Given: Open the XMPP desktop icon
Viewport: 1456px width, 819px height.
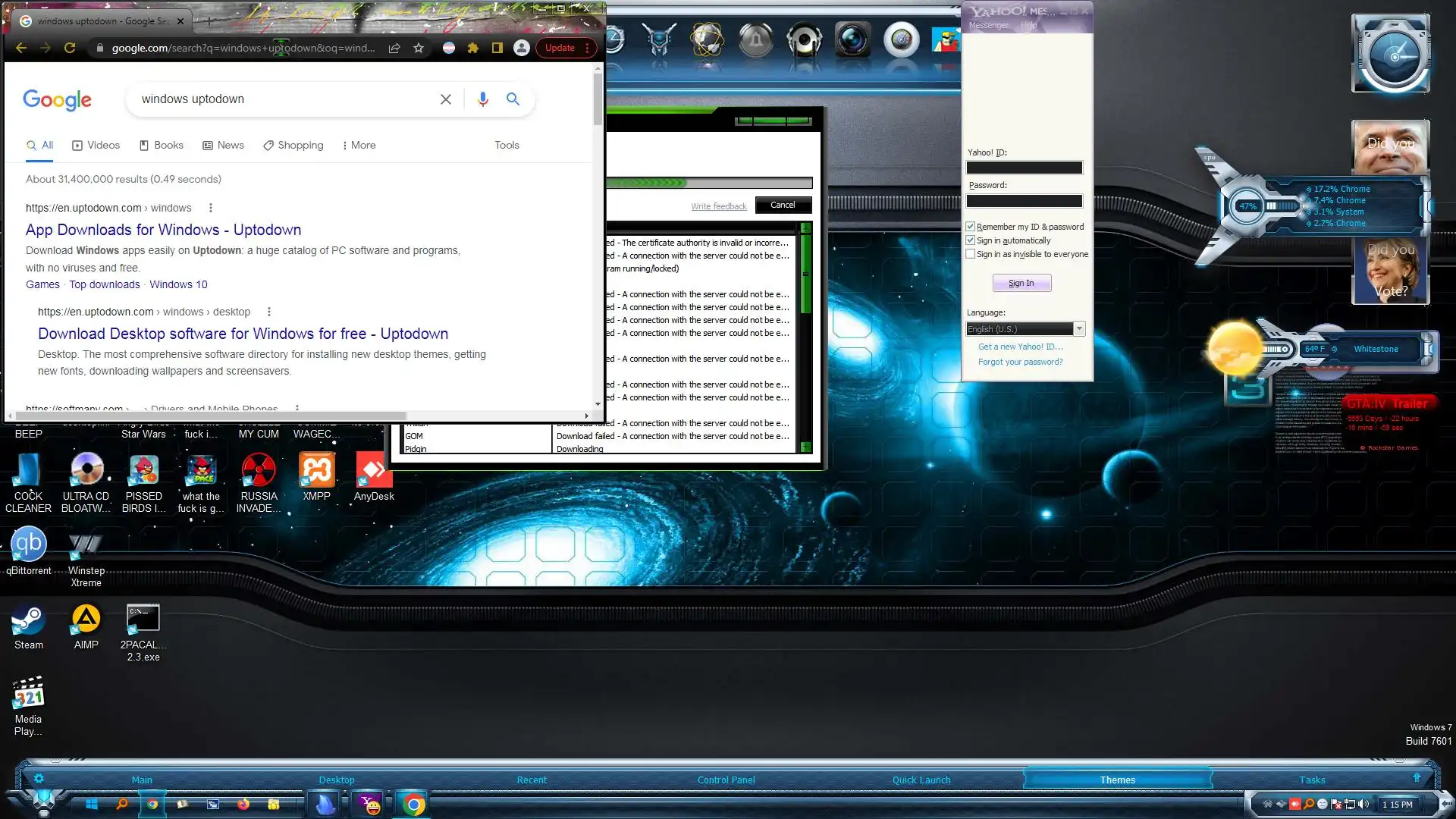Looking at the screenshot, I should tap(316, 471).
